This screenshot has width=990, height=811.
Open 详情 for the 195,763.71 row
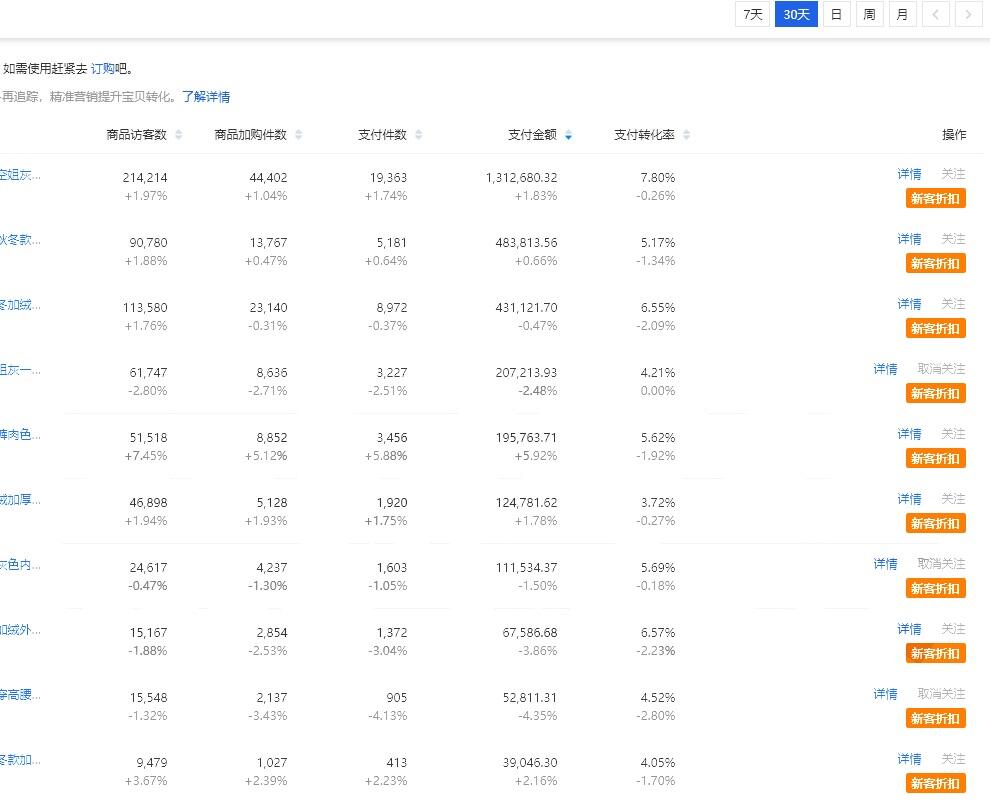(x=909, y=434)
